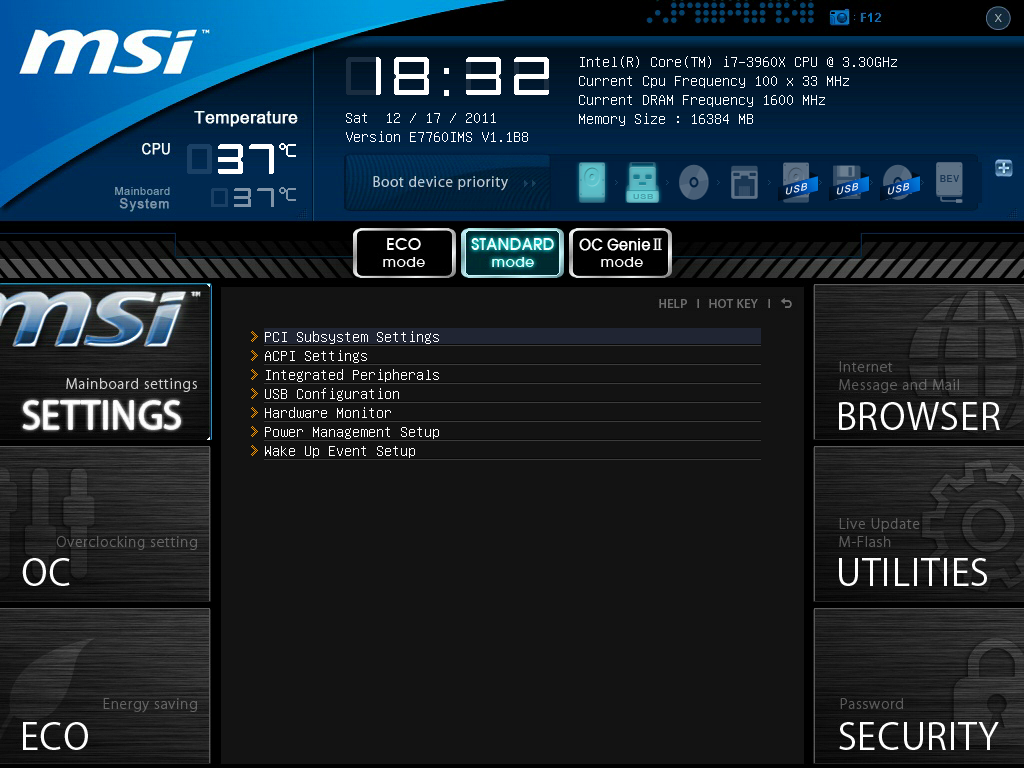Open the ECO energy saving panel

(x=105, y=686)
